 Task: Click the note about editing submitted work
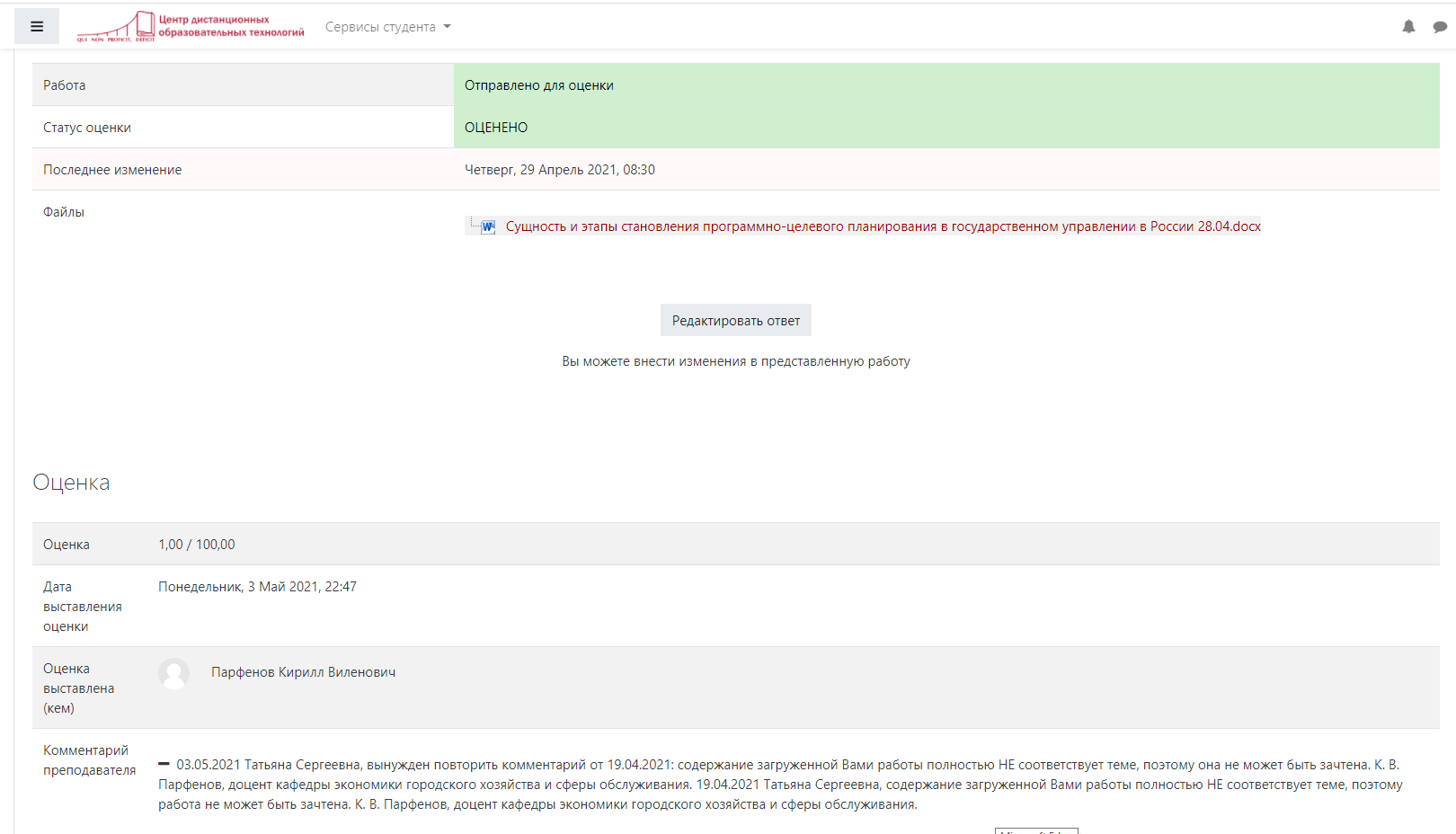click(735, 361)
